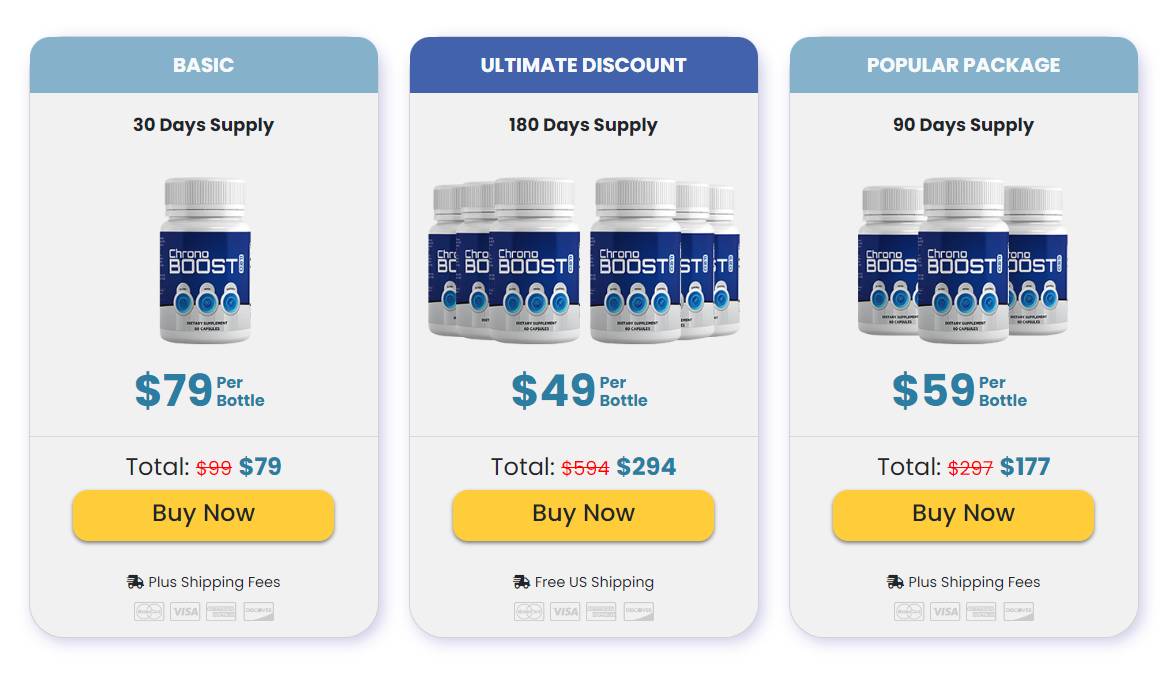Select the BASIC plan header
Viewport: 1170px width, 674px height.
pos(203,64)
